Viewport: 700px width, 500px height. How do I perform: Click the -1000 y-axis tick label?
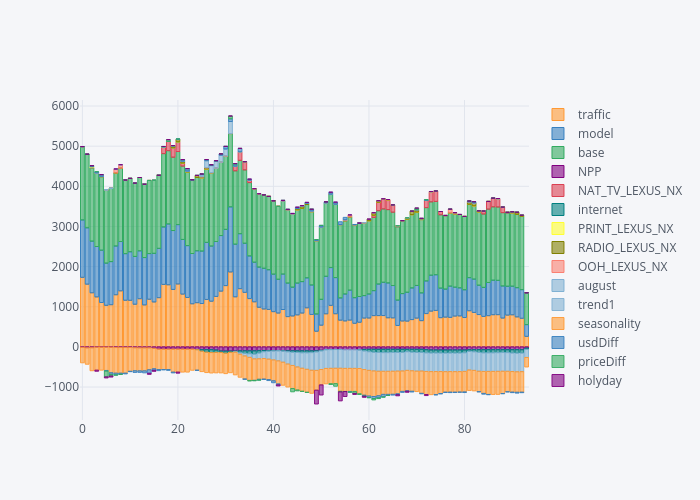(x=62, y=387)
